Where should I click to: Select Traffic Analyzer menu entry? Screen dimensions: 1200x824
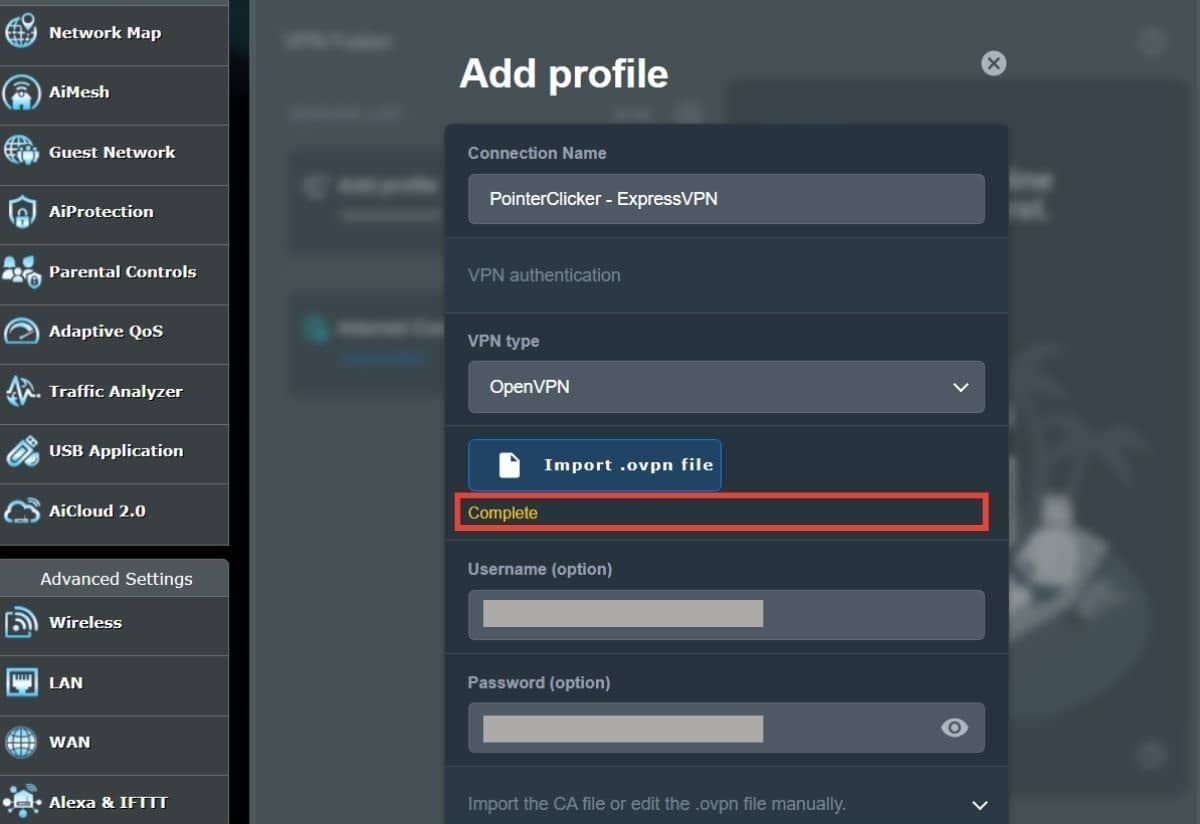[x=114, y=392]
